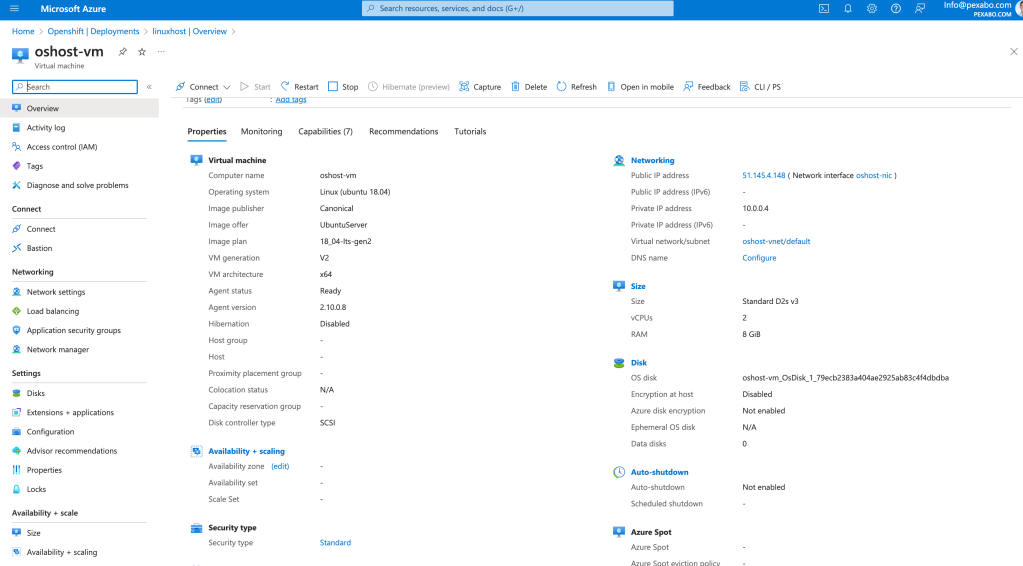Screen dimensions: 1023x566
Task: Switch to the Monitoring tab
Action: [262, 132]
